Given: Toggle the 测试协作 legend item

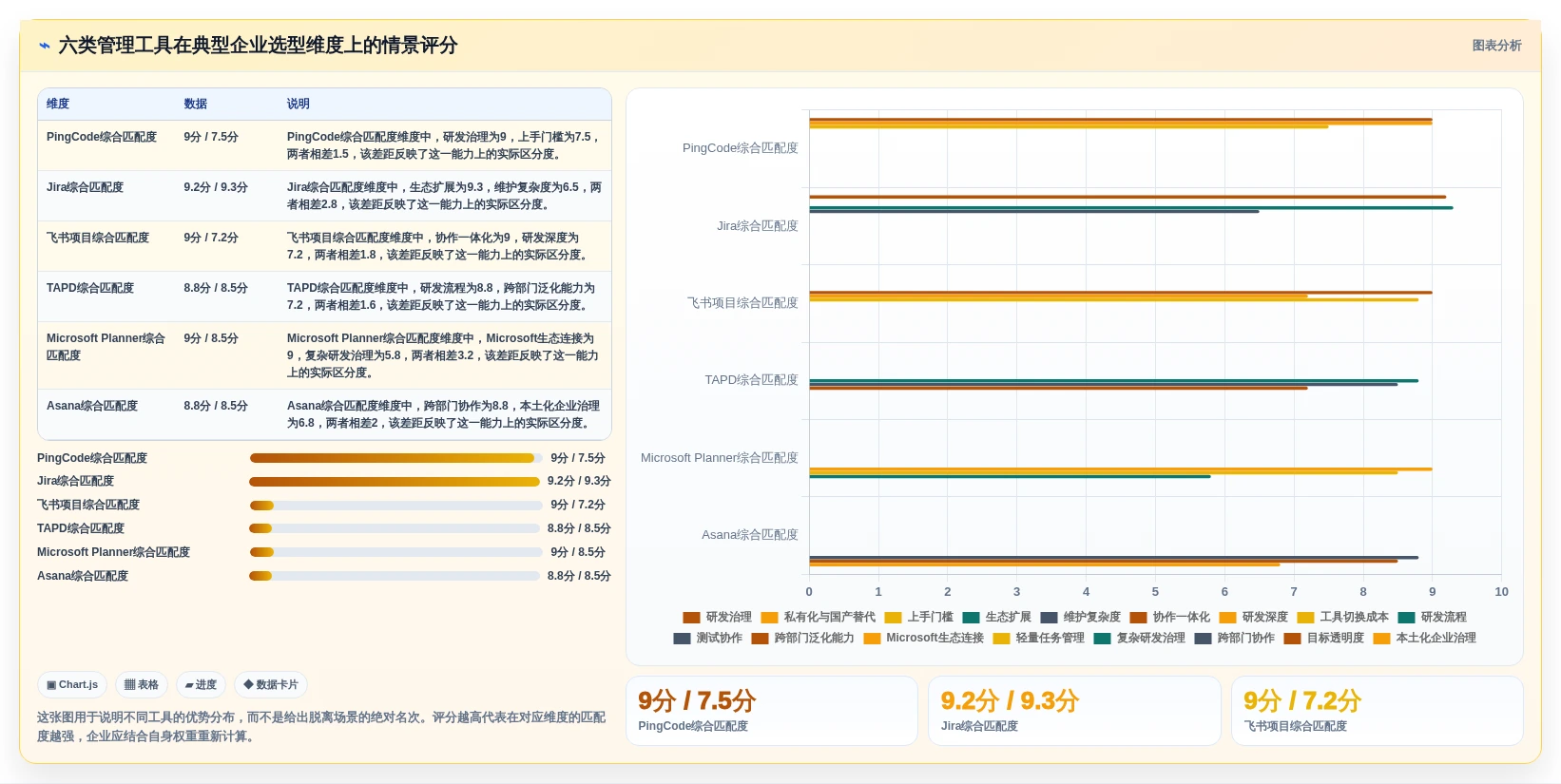Looking at the screenshot, I should coord(707,638).
